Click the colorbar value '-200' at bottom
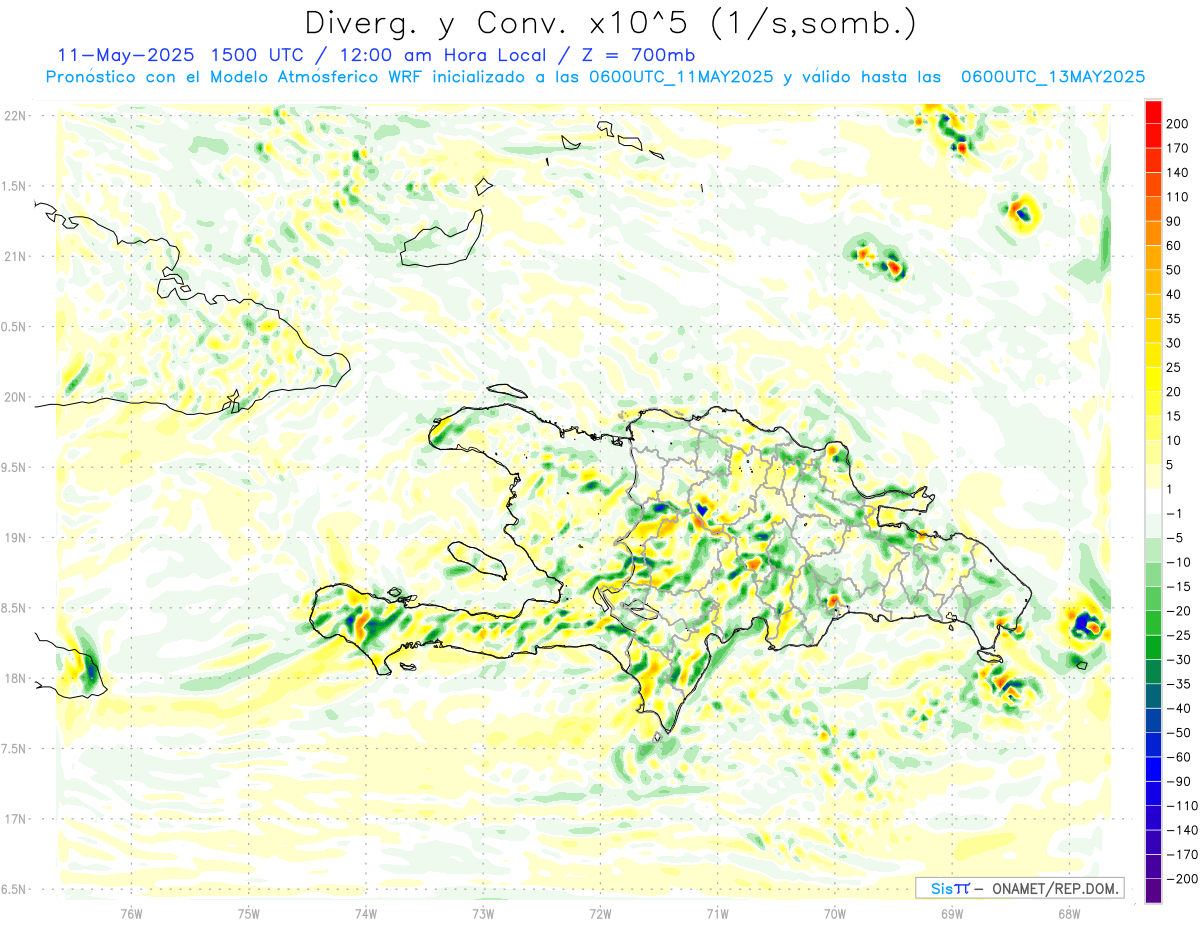The height and width of the screenshot is (927, 1200). click(1182, 878)
